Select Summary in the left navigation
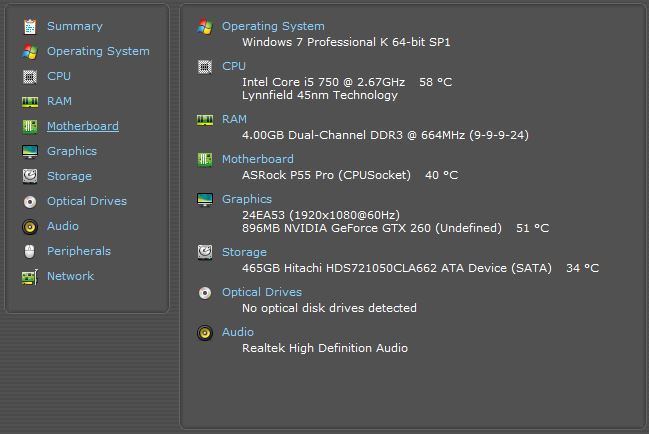Viewport: 649px width, 434px height. click(74, 26)
